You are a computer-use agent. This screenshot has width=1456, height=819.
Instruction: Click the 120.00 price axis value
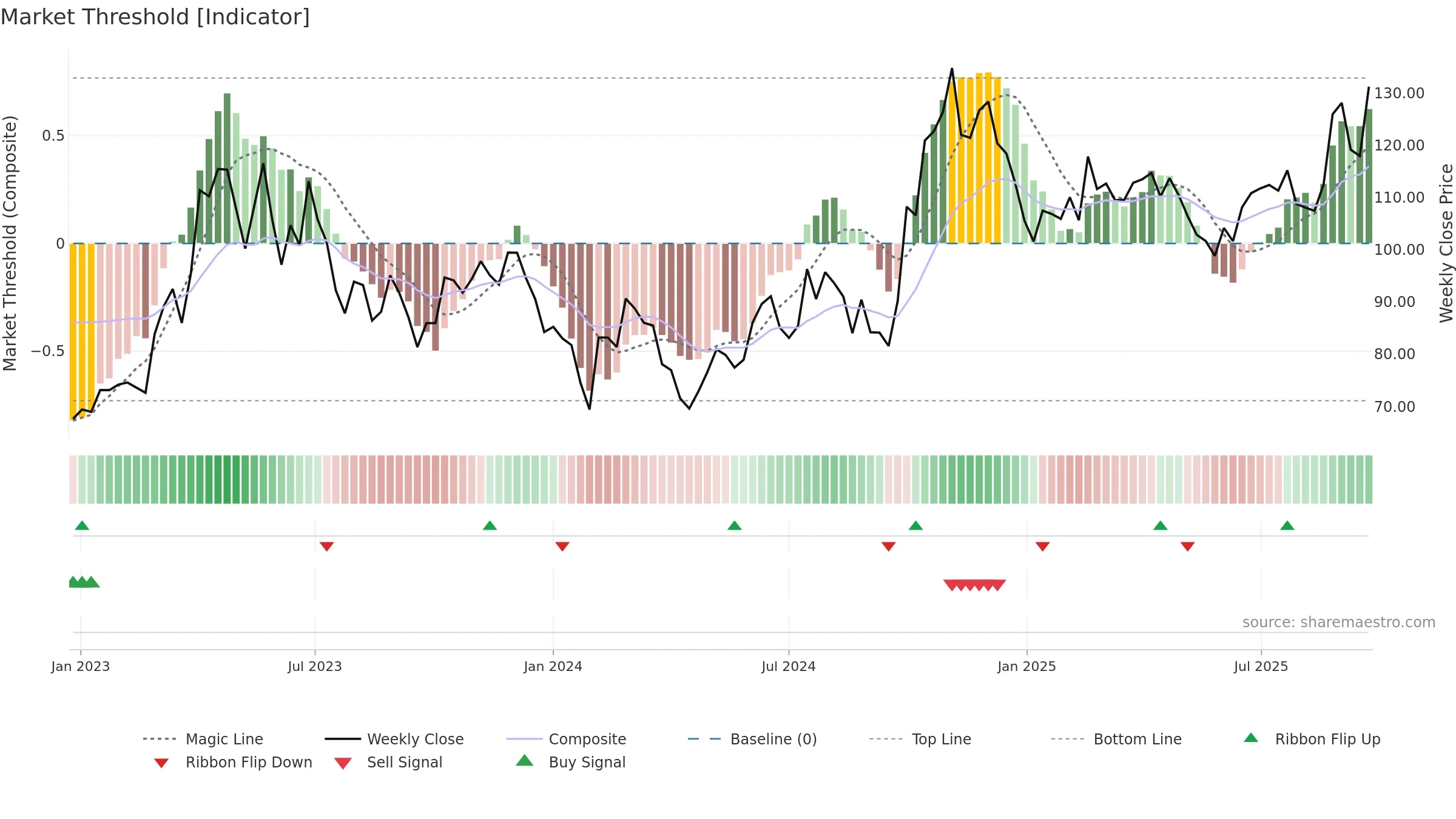[1400, 146]
